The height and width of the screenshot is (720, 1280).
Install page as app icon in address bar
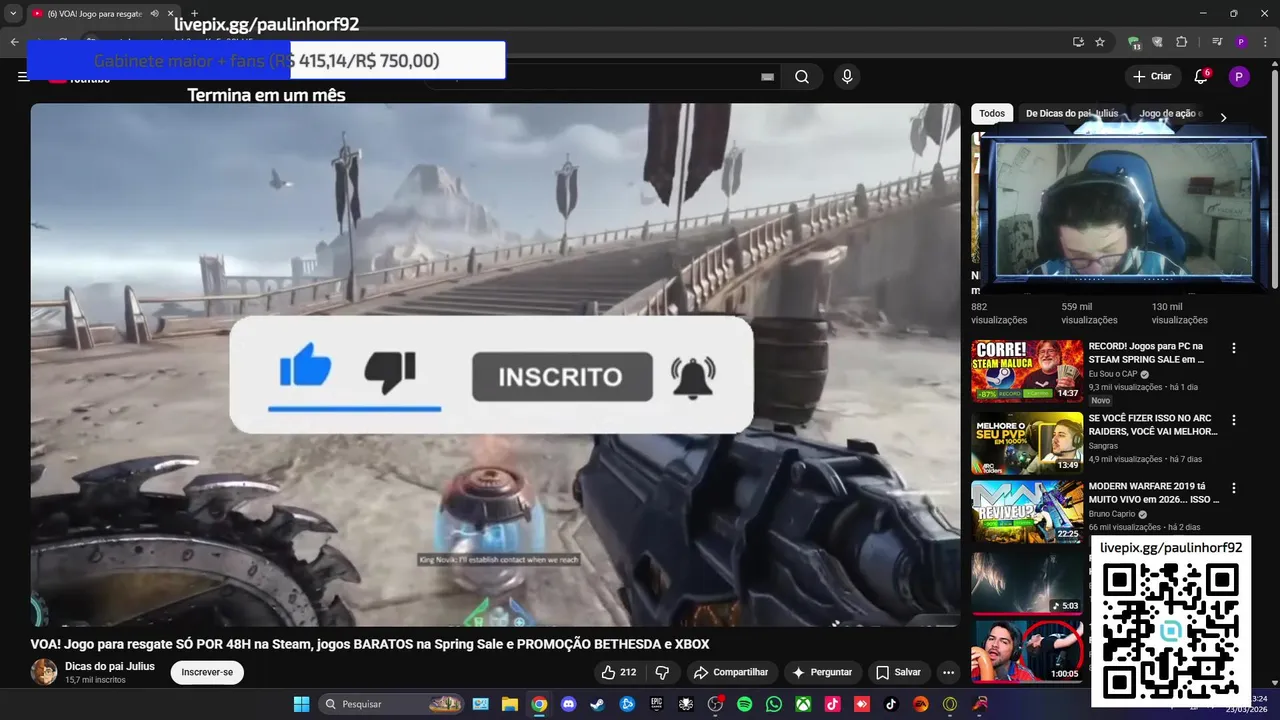point(1078,42)
